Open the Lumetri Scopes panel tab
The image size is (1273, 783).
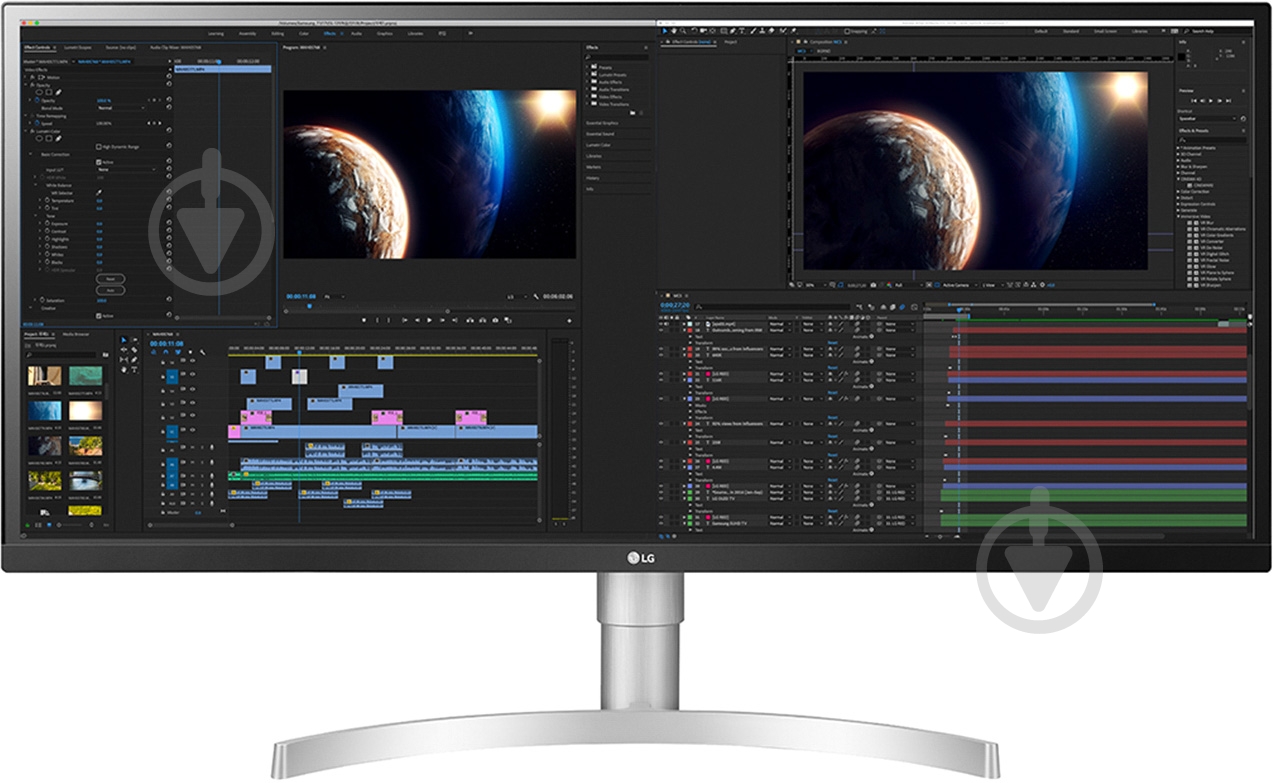(77, 47)
